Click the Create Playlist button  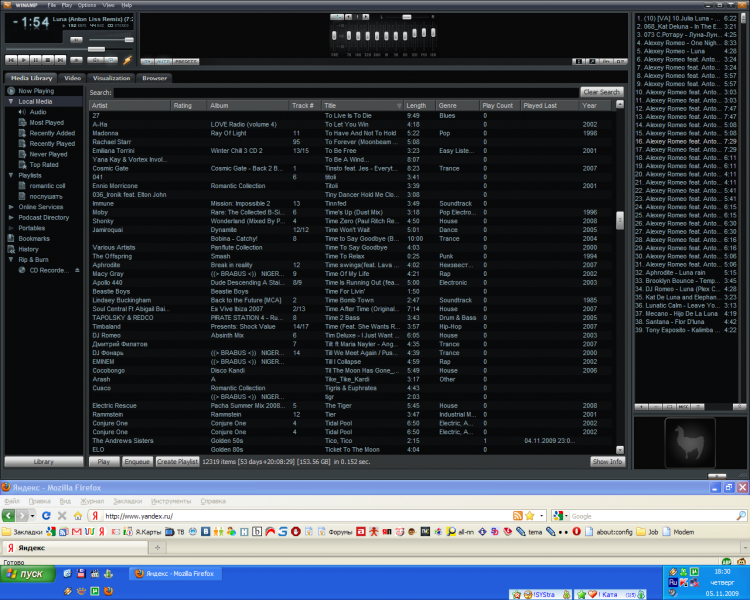(x=177, y=462)
